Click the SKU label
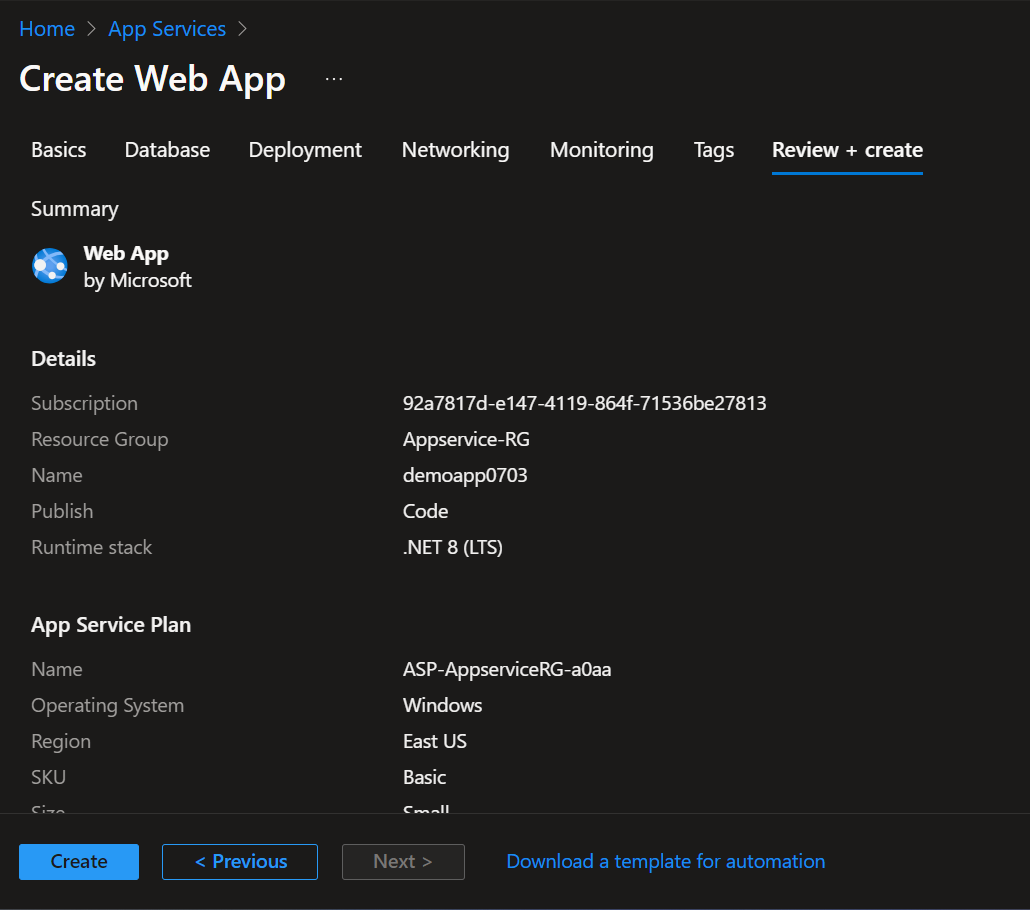Screen dimensions: 1030x910 coord(48,777)
